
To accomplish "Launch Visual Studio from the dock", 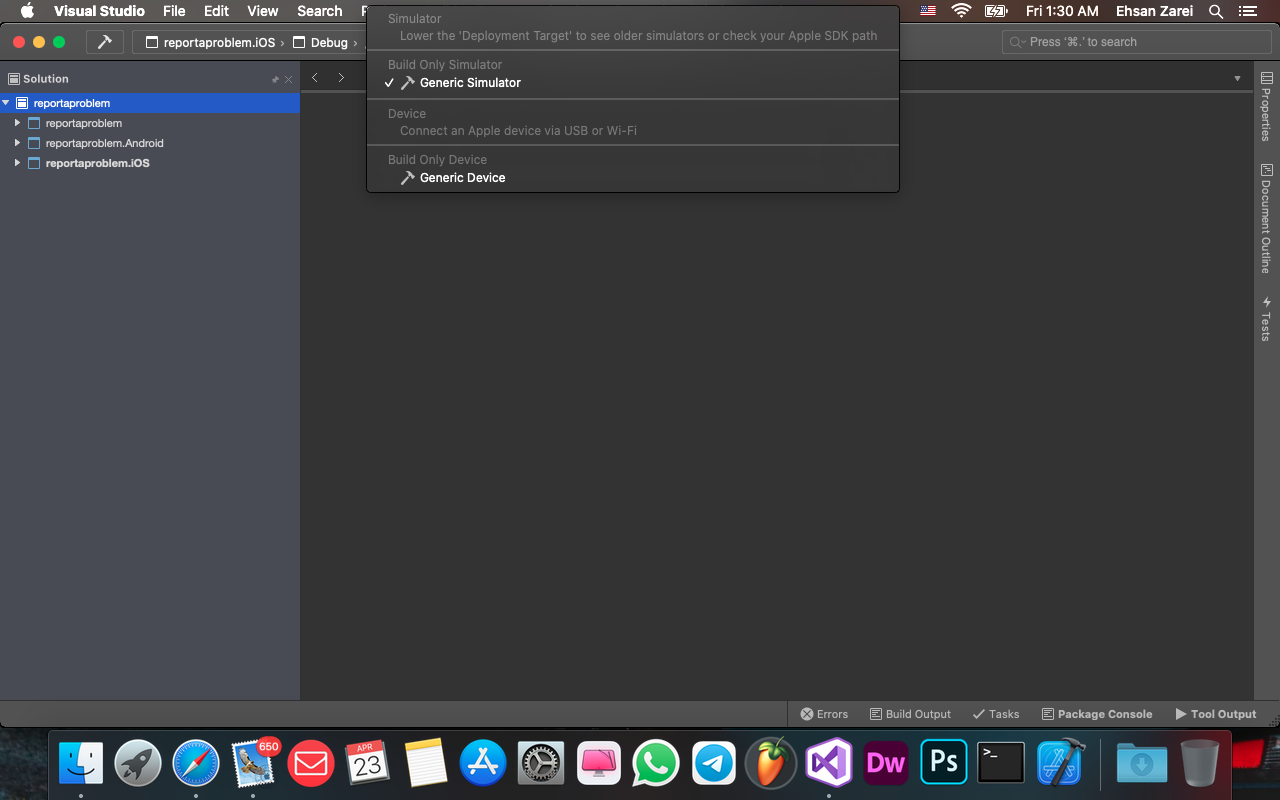I will click(x=828, y=762).
